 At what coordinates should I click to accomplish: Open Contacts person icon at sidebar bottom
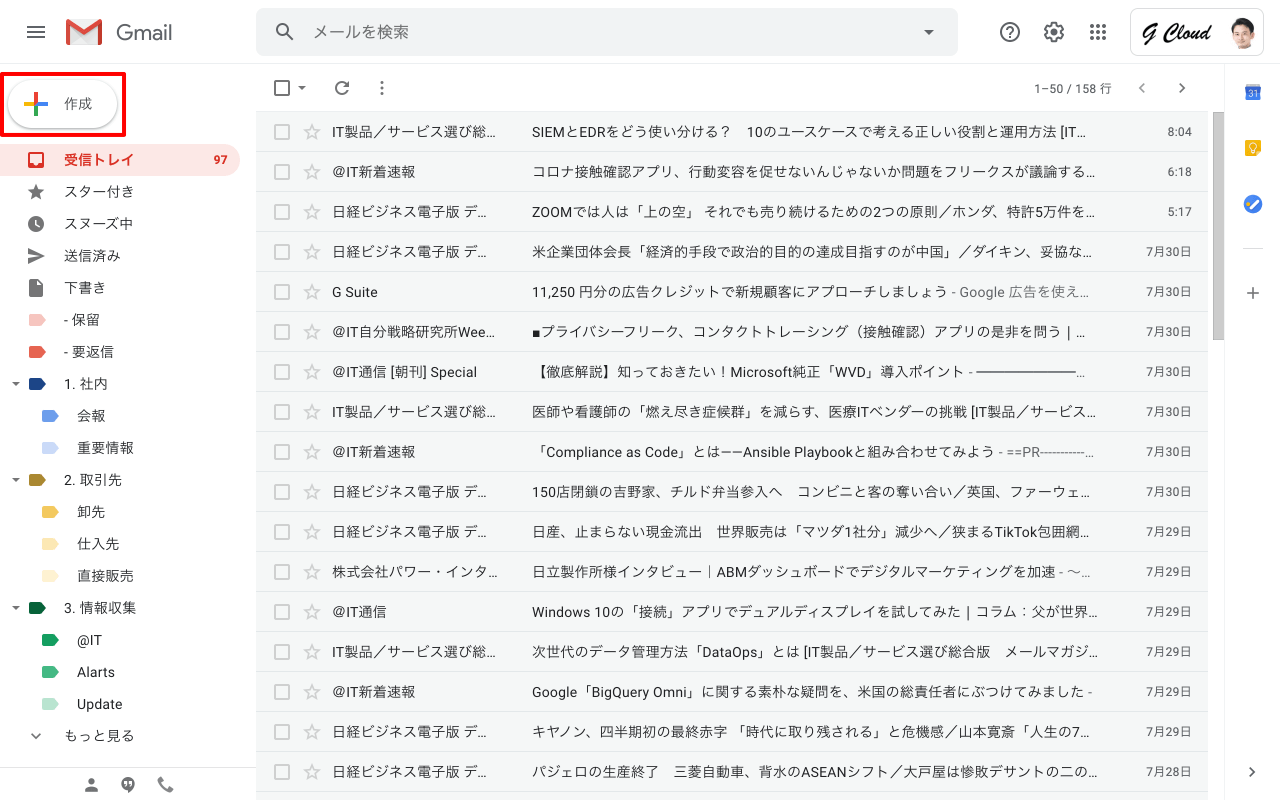[92, 785]
